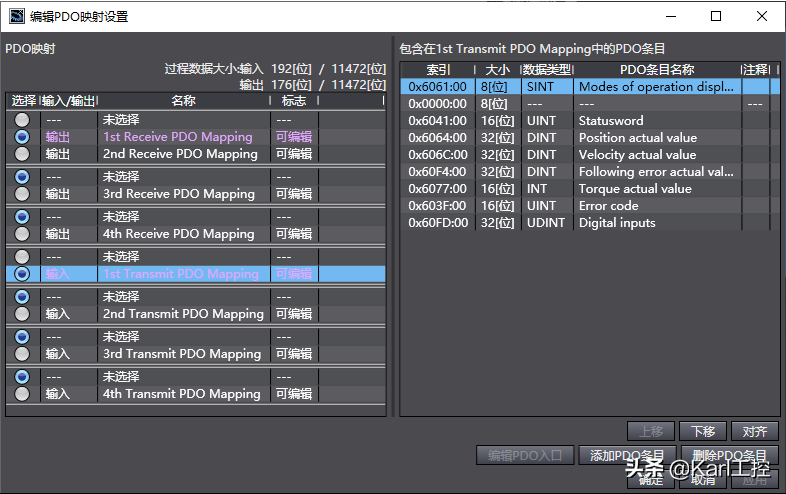786x494 pixels.
Task: Click the 对齐 (align) button
Action: click(x=755, y=431)
